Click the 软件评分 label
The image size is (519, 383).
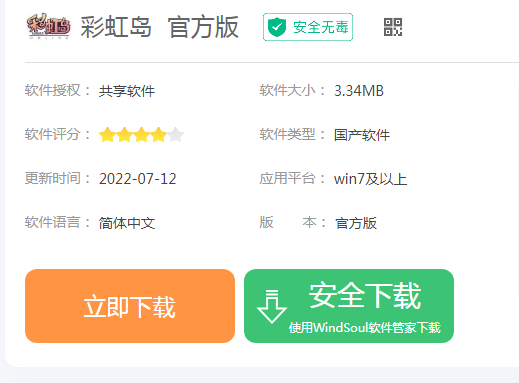point(53,134)
